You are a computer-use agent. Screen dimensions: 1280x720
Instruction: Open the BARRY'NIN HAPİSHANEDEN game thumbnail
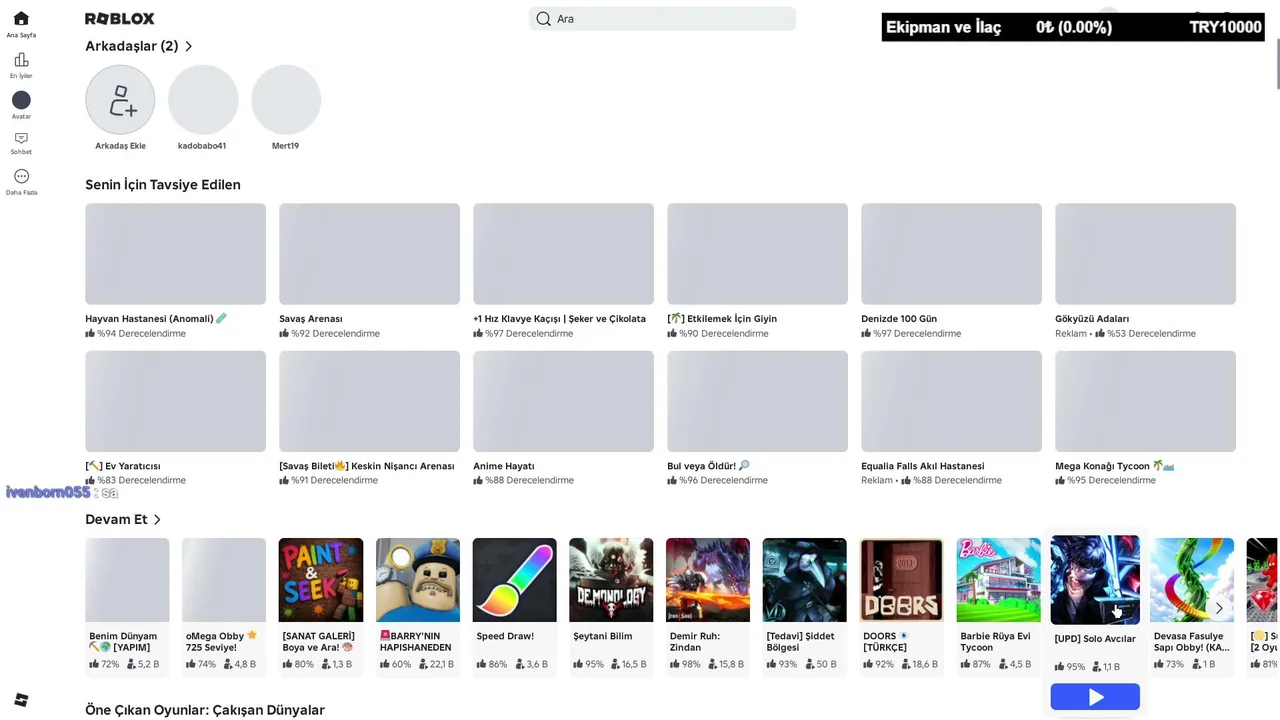418,580
